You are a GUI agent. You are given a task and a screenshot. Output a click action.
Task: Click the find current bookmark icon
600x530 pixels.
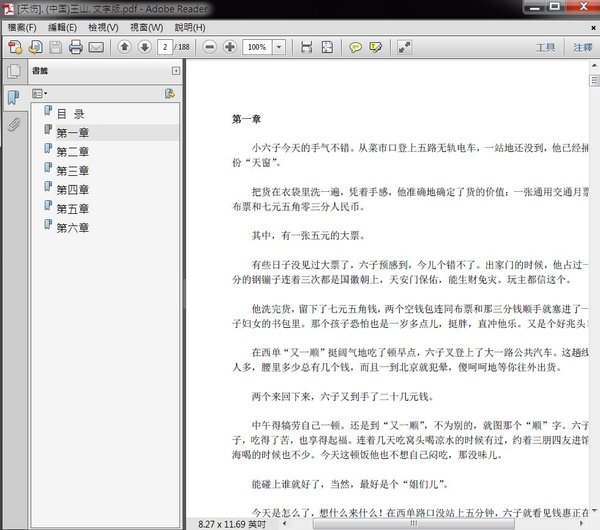tap(170, 94)
